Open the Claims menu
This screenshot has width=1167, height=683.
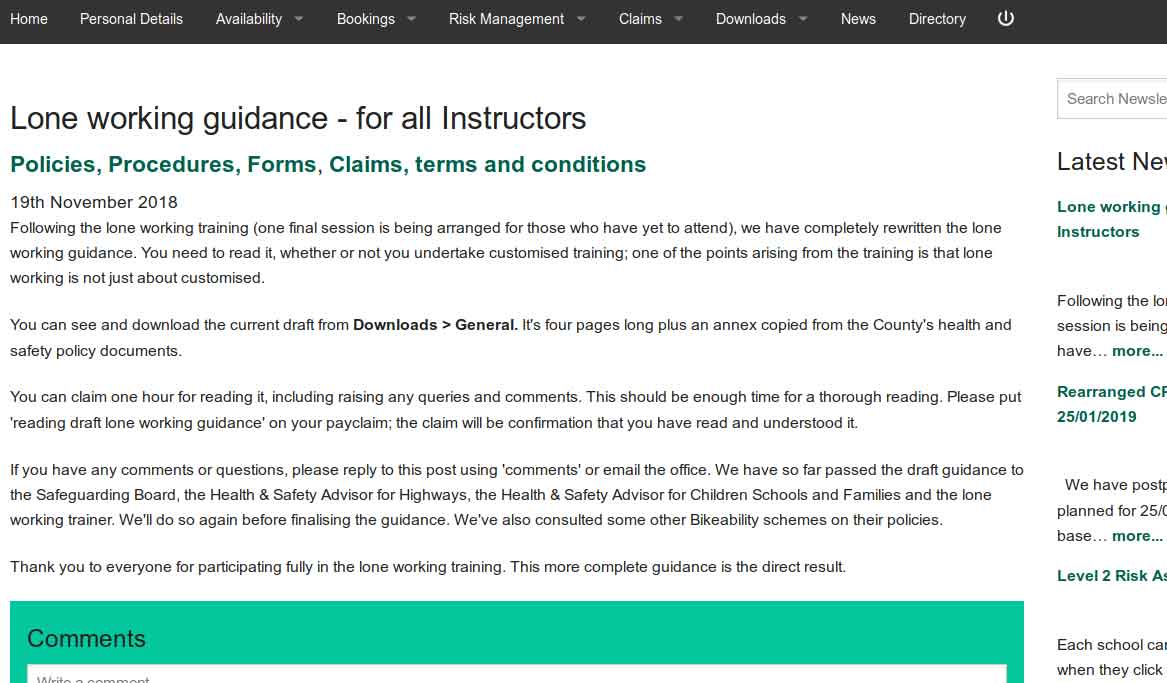[640, 19]
